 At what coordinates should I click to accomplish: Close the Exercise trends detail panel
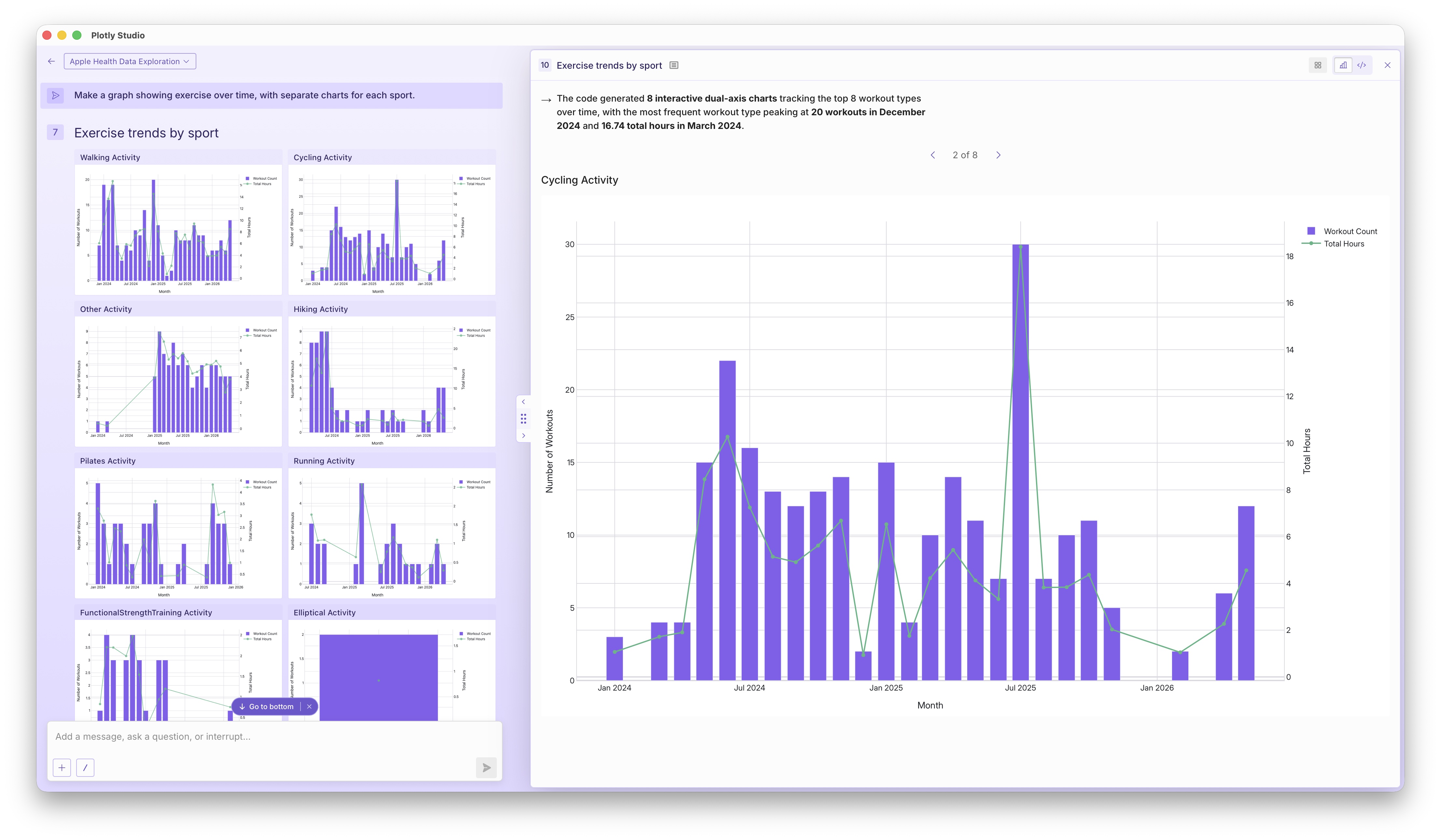tap(1387, 65)
